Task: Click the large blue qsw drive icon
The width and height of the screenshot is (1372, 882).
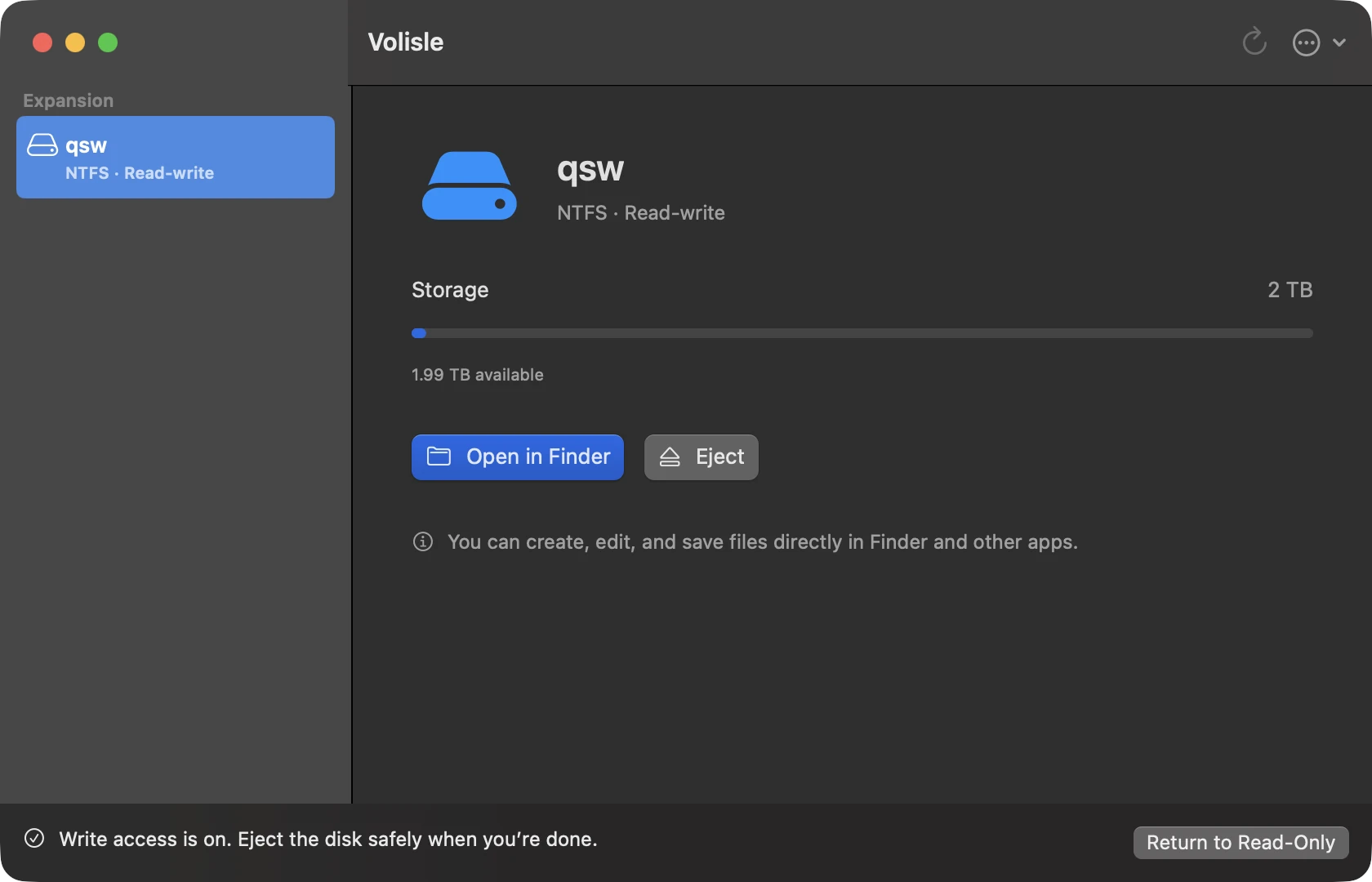Action: [x=470, y=186]
